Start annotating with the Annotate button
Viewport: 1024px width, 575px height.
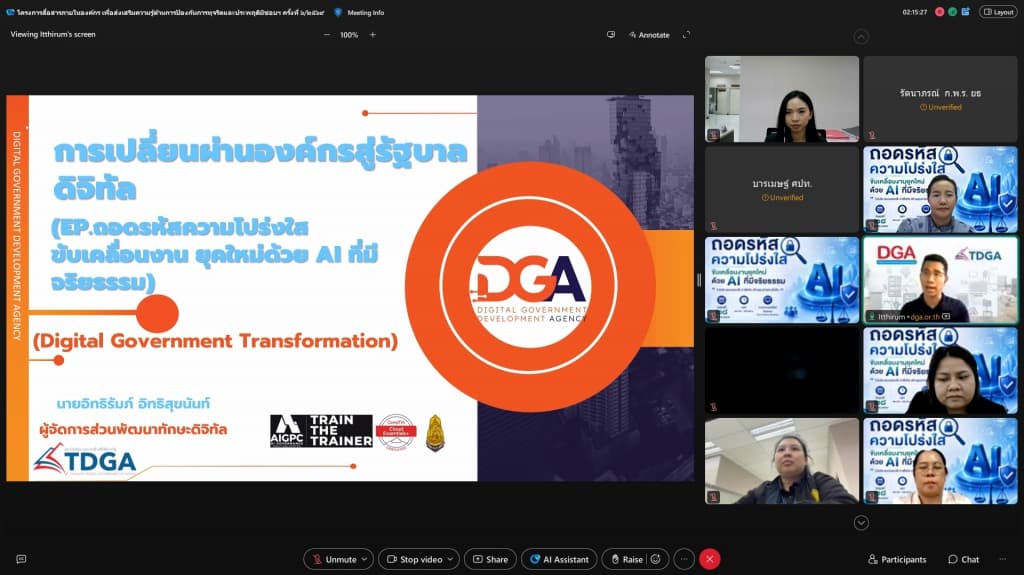tap(649, 35)
